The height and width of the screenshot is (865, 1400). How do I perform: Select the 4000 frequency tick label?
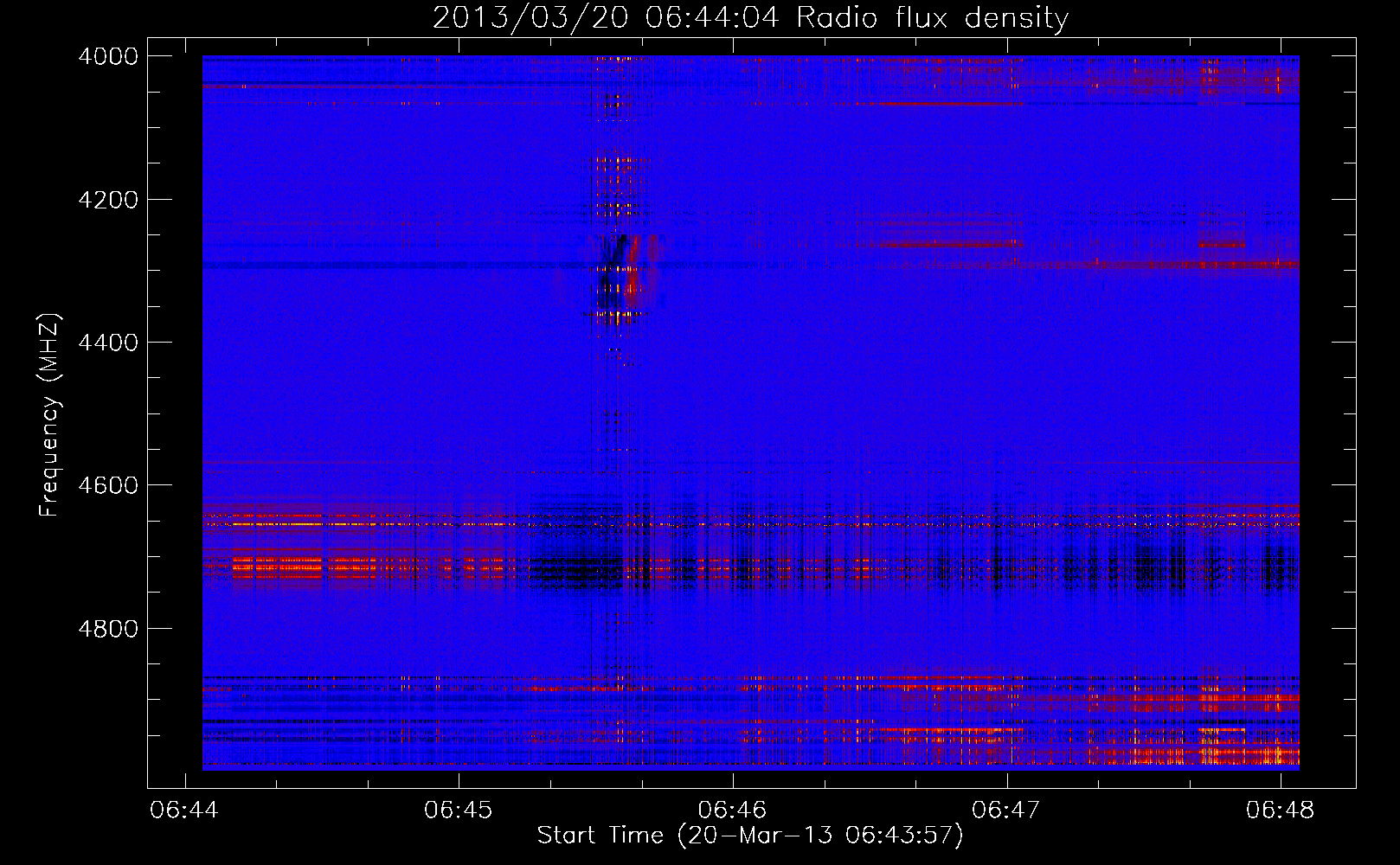coord(108,56)
